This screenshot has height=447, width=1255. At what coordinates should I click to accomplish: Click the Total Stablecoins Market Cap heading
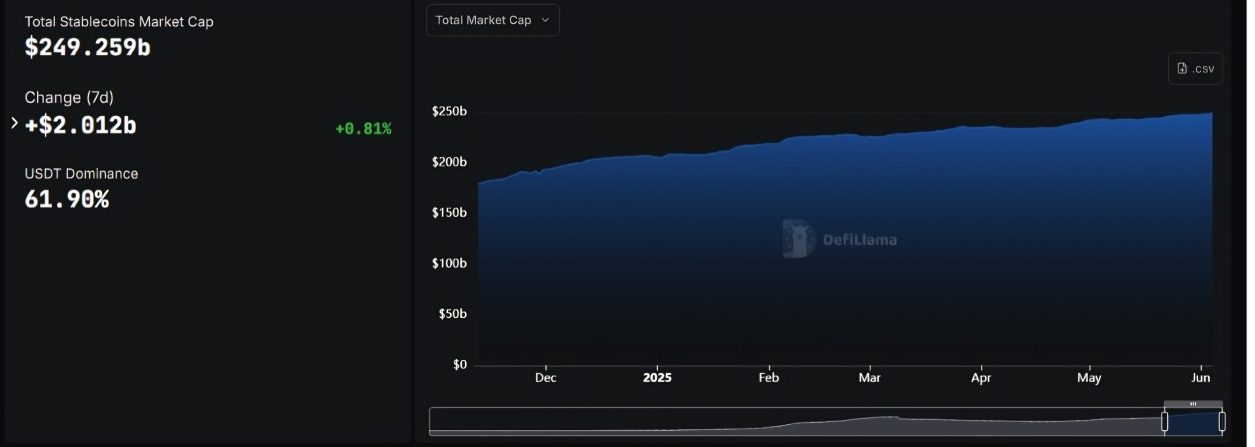click(x=119, y=22)
